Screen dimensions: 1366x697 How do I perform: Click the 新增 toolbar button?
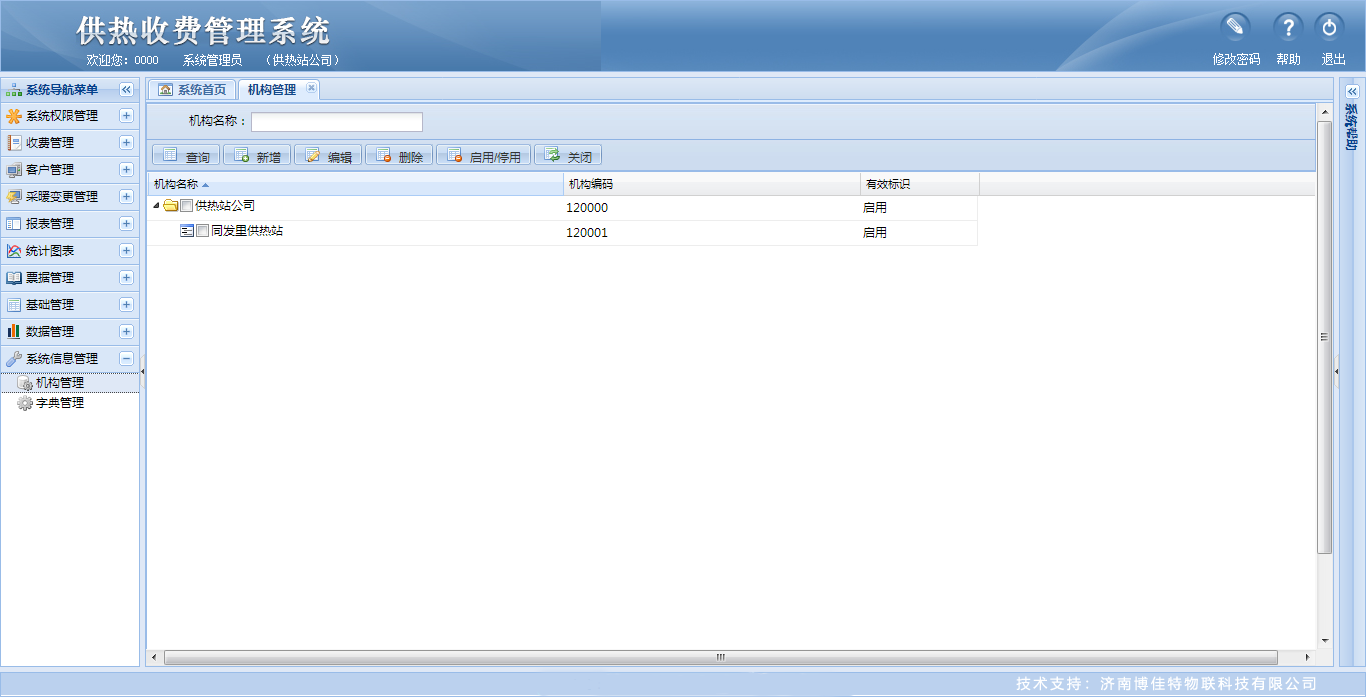point(257,156)
